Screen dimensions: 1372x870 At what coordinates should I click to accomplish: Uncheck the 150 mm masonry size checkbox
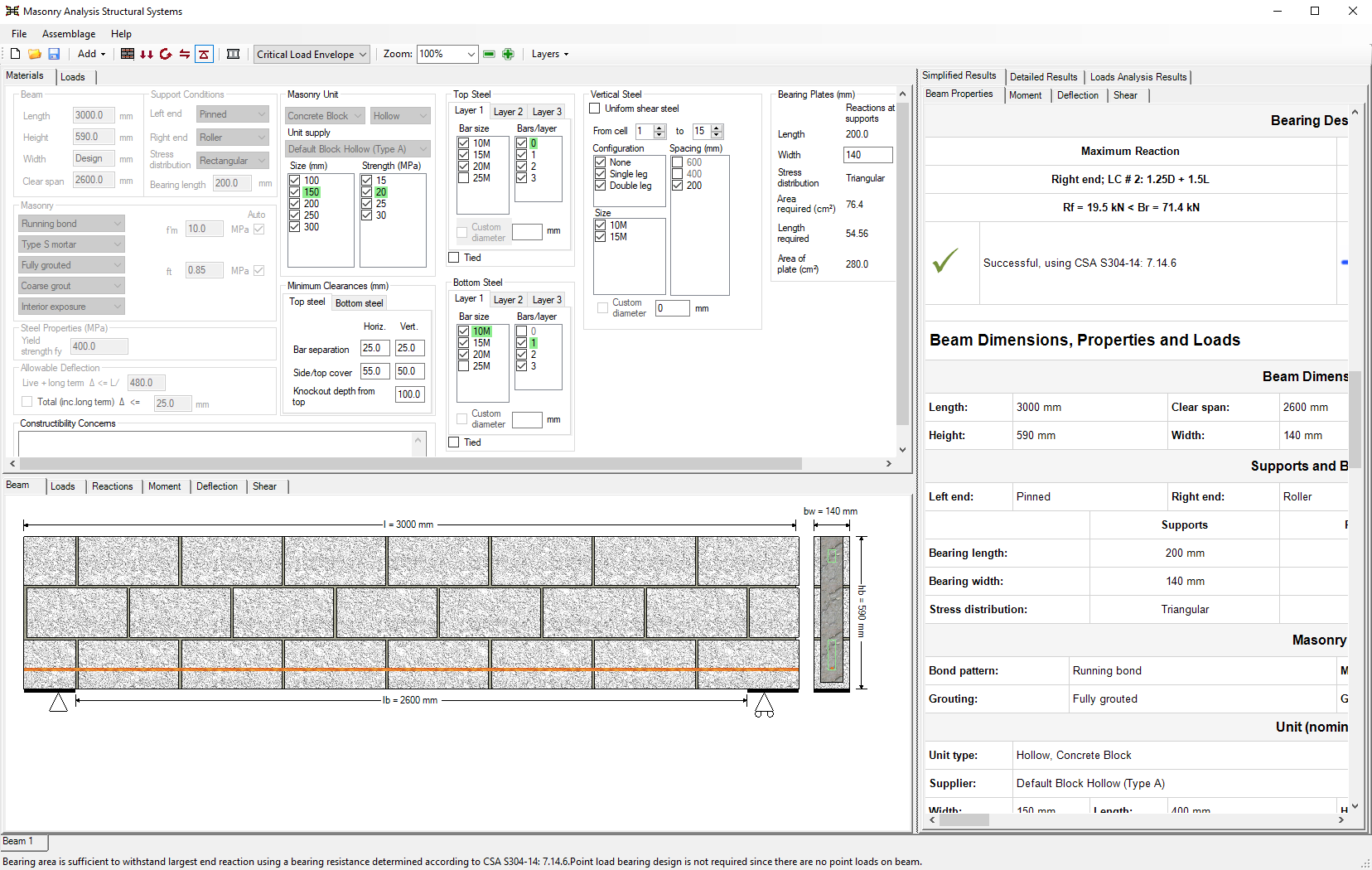[295, 192]
